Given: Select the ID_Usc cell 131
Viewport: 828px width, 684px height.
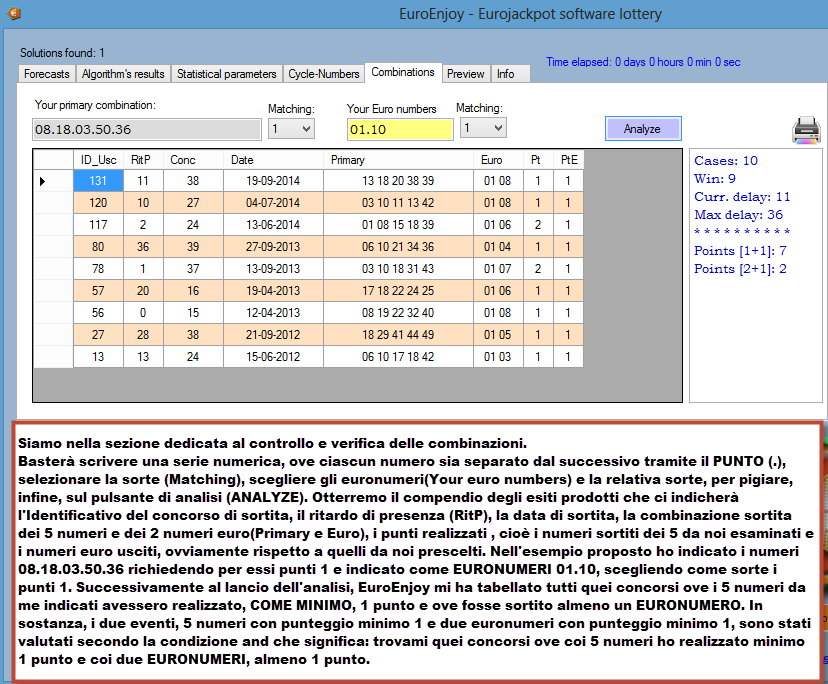Looking at the screenshot, I should [x=98, y=181].
